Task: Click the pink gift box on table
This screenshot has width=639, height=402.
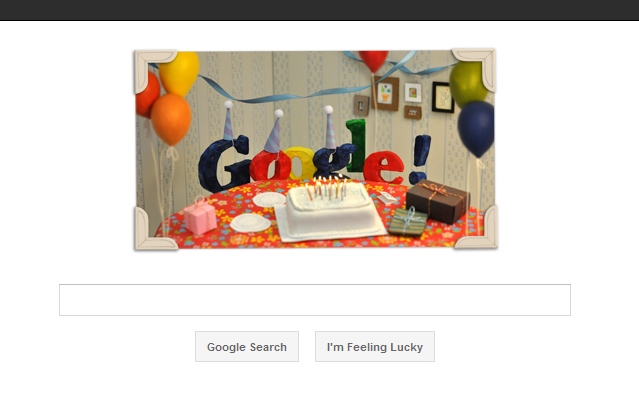Action: point(200,216)
